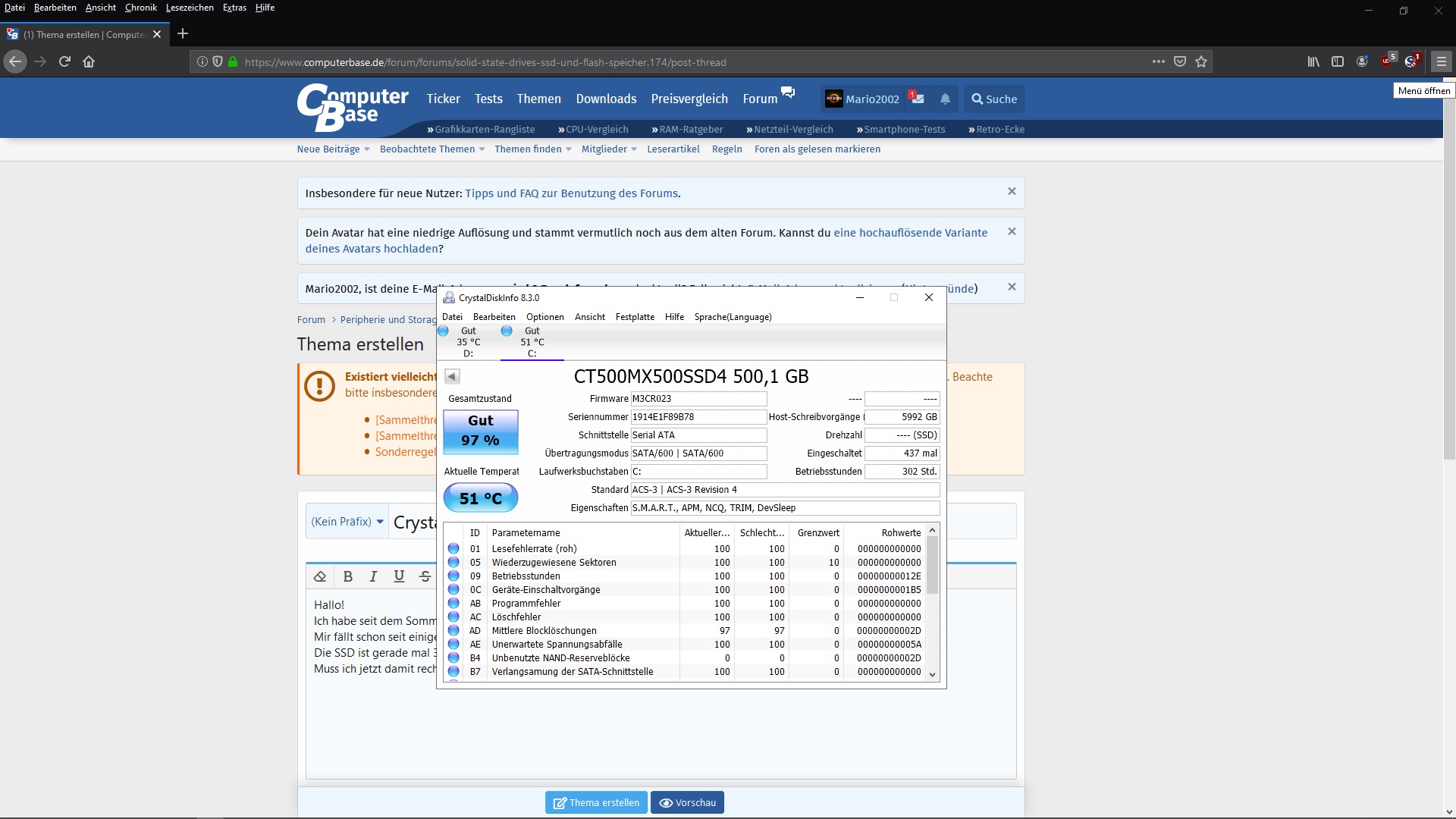Reload the current page

click(x=64, y=62)
